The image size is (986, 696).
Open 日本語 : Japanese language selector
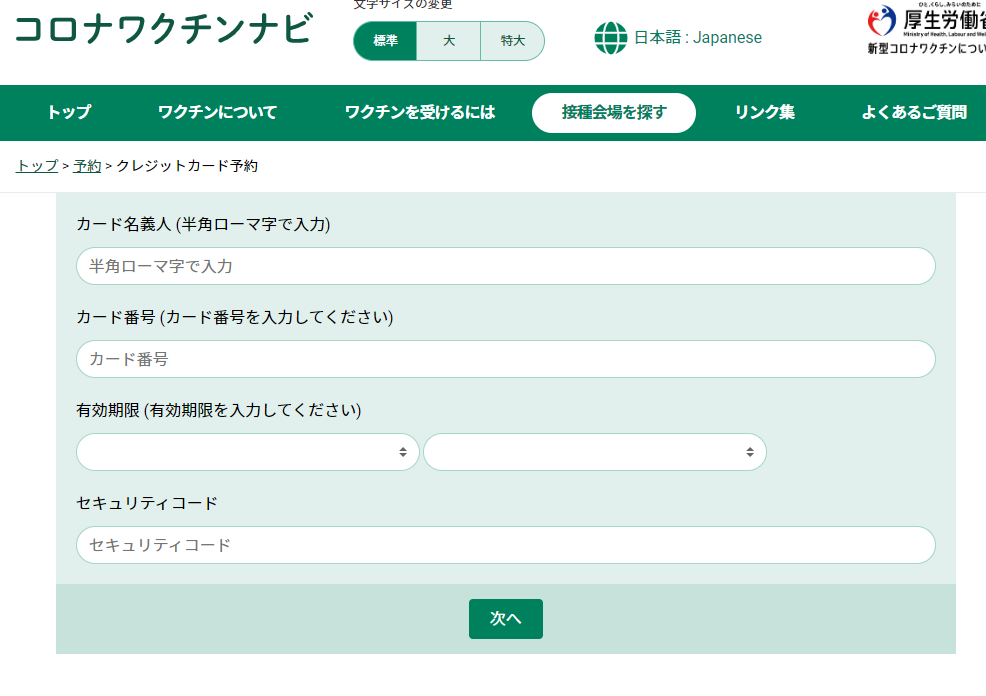(x=697, y=38)
